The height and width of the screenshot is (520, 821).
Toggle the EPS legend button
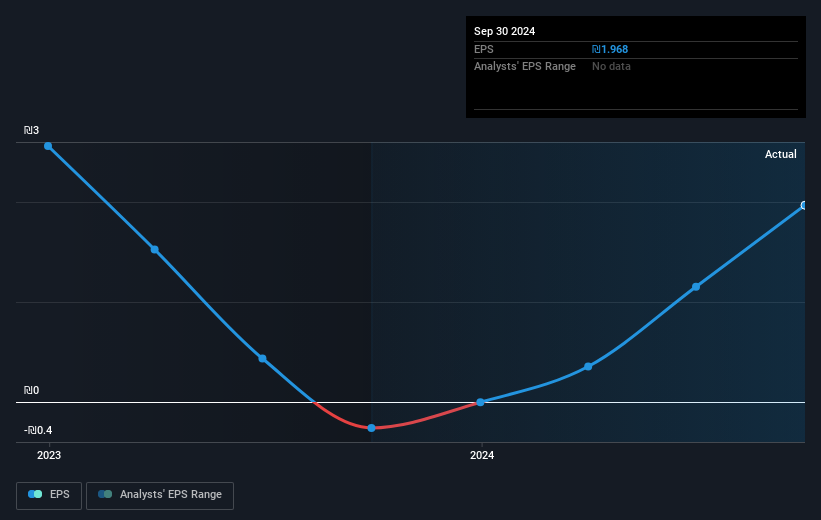49,495
